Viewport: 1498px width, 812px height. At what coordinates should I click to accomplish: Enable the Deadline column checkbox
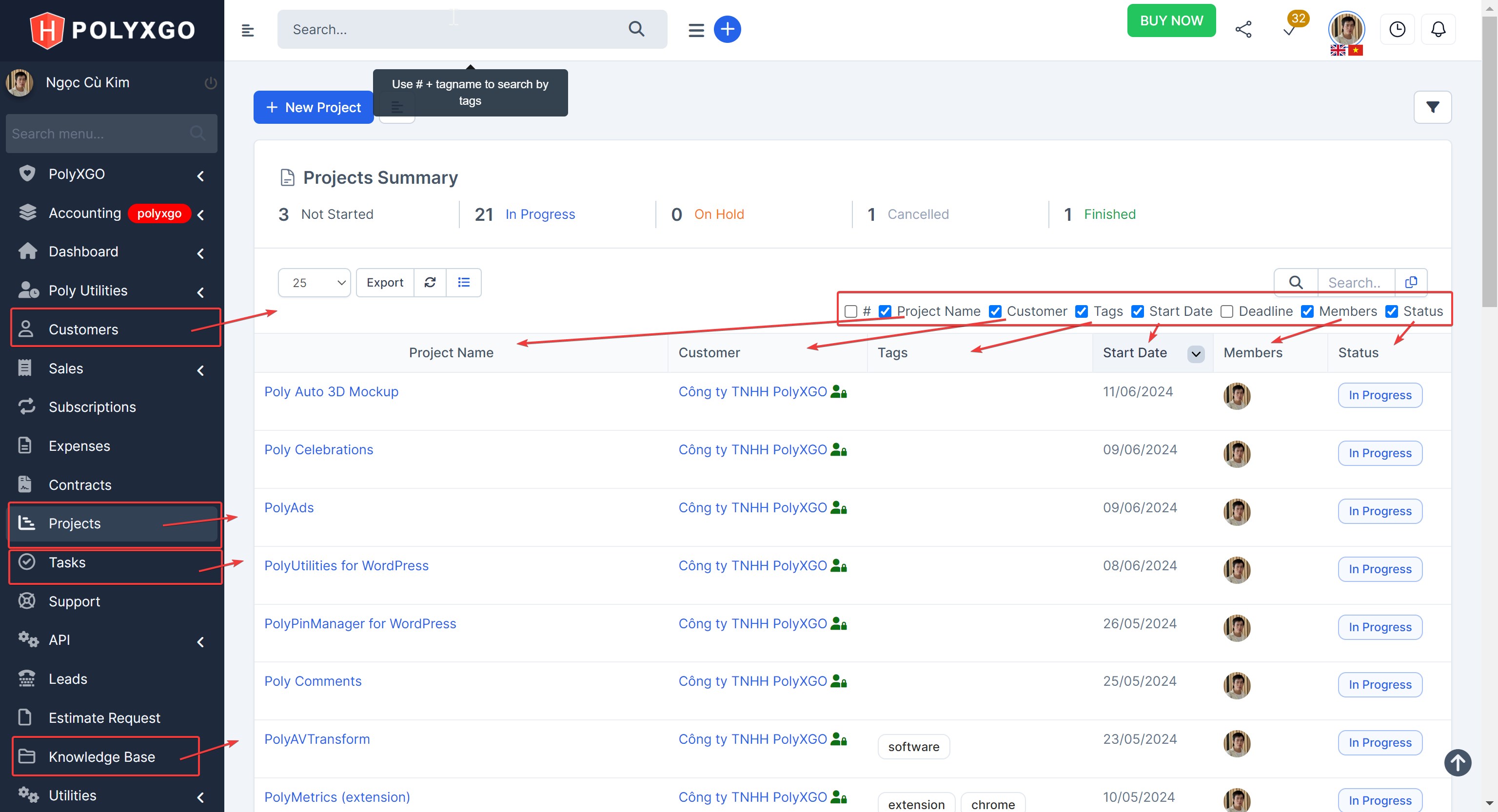tap(1226, 311)
